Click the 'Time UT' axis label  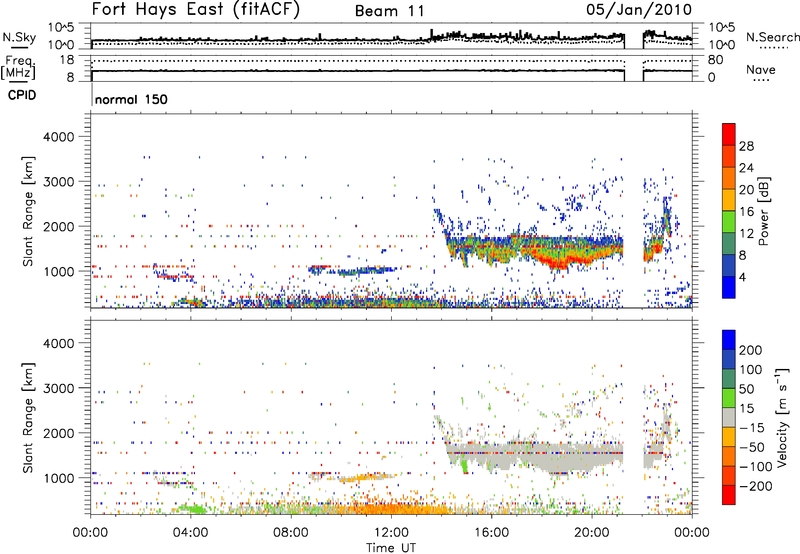[391, 548]
